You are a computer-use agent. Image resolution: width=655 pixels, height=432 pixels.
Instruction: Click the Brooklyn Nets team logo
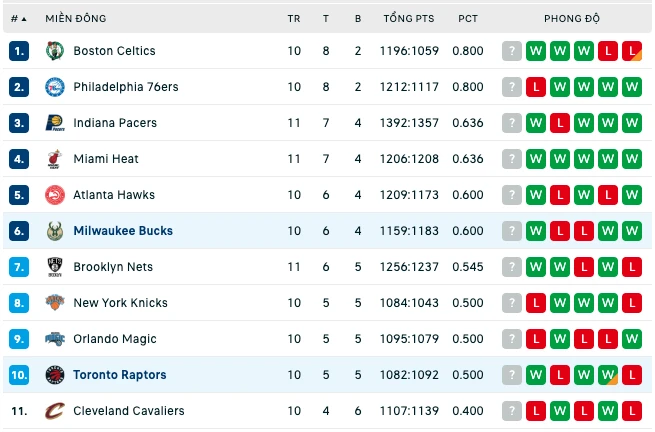55,267
